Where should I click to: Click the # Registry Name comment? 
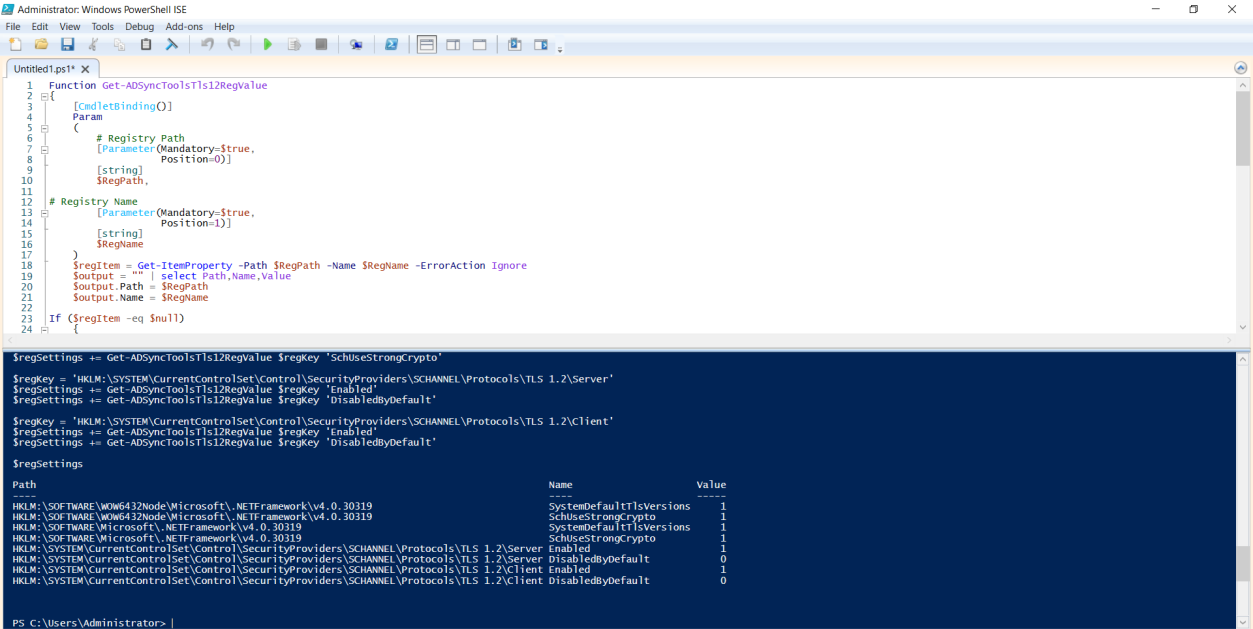tap(94, 202)
